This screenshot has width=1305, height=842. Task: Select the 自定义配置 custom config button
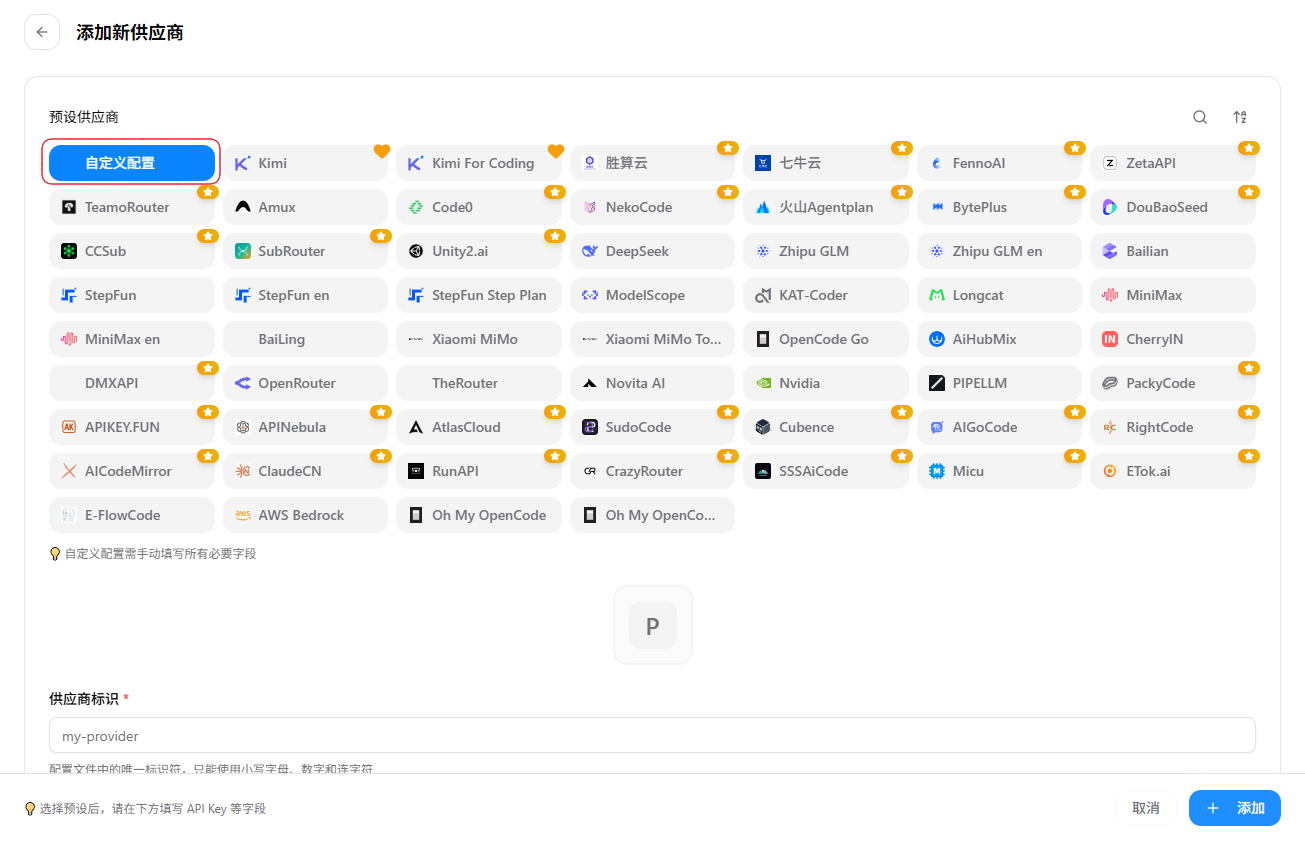tap(132, 163)
